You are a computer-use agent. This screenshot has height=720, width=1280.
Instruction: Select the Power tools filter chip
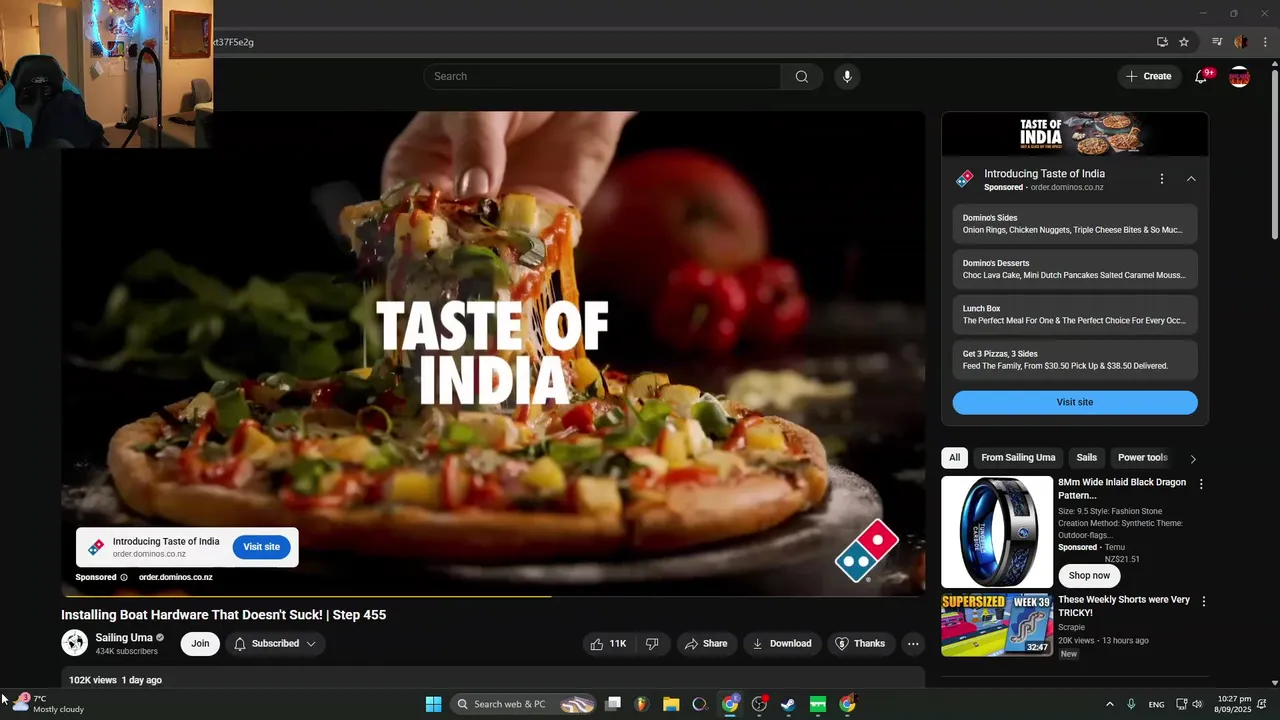pos(1142,458)
